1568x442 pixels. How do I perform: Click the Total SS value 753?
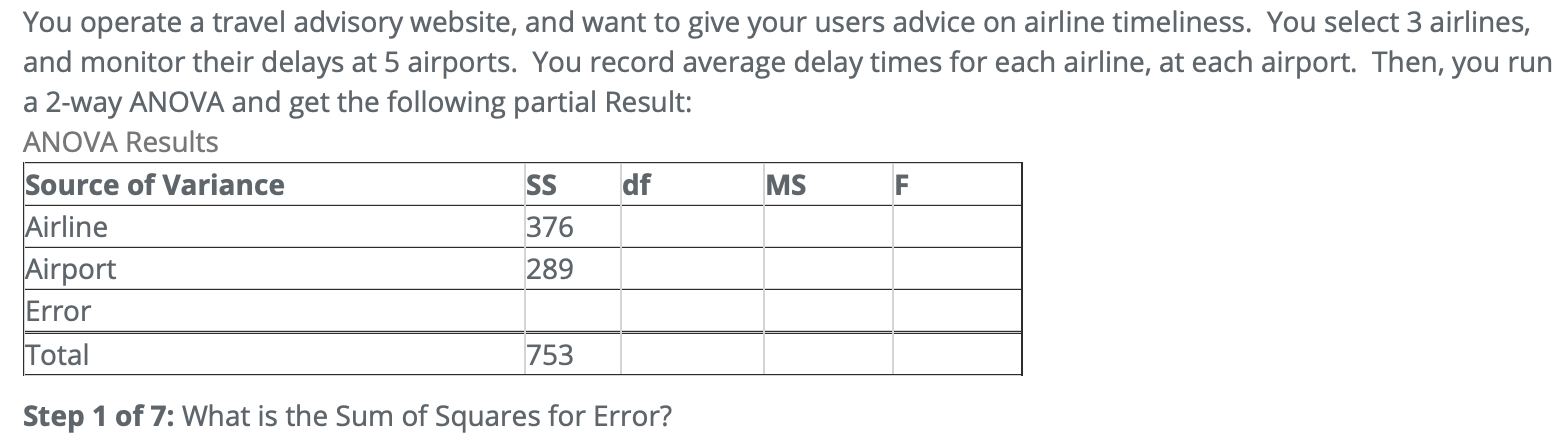549,354
